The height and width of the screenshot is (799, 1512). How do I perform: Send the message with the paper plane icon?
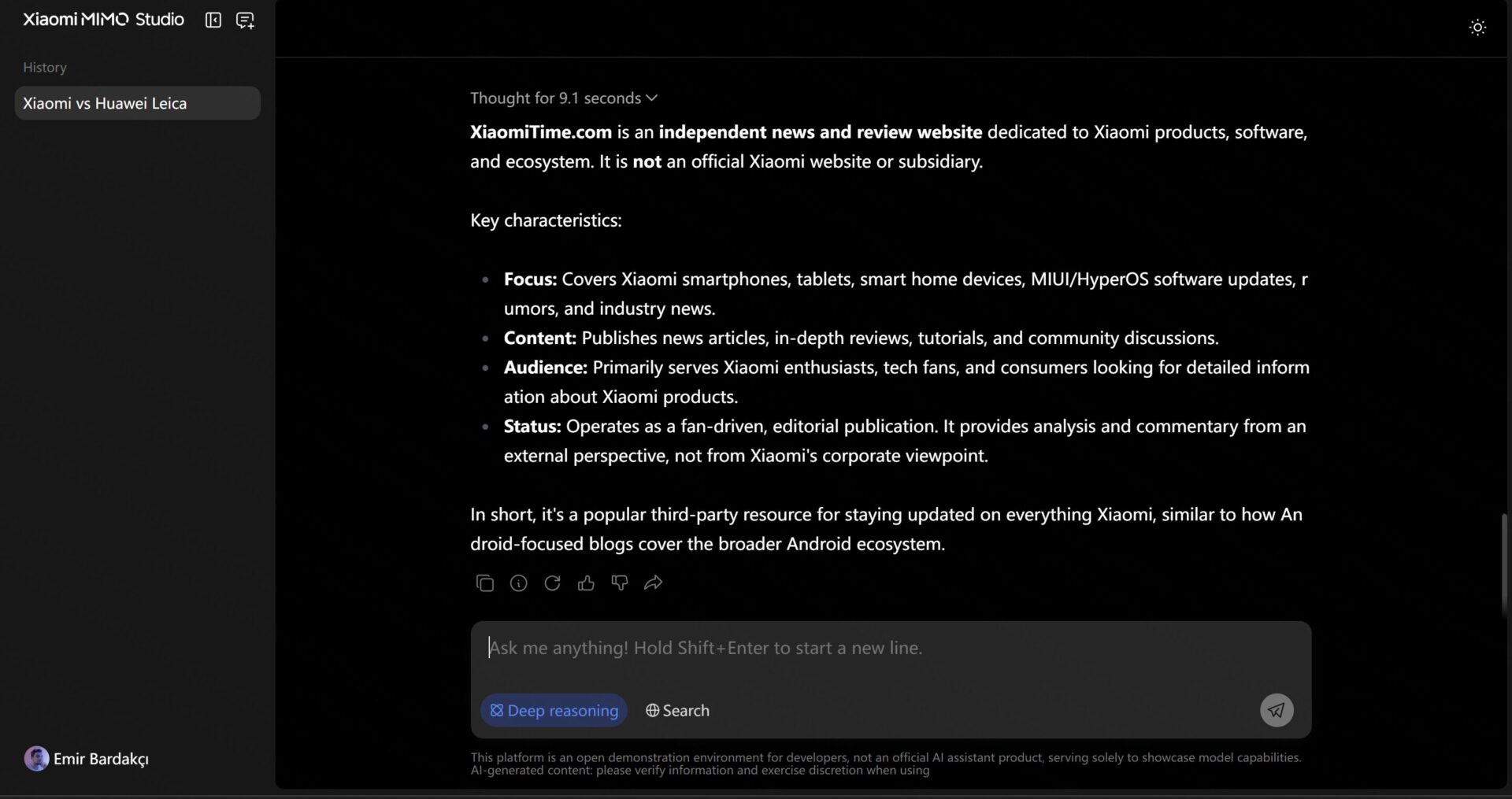pos(1277,709)
